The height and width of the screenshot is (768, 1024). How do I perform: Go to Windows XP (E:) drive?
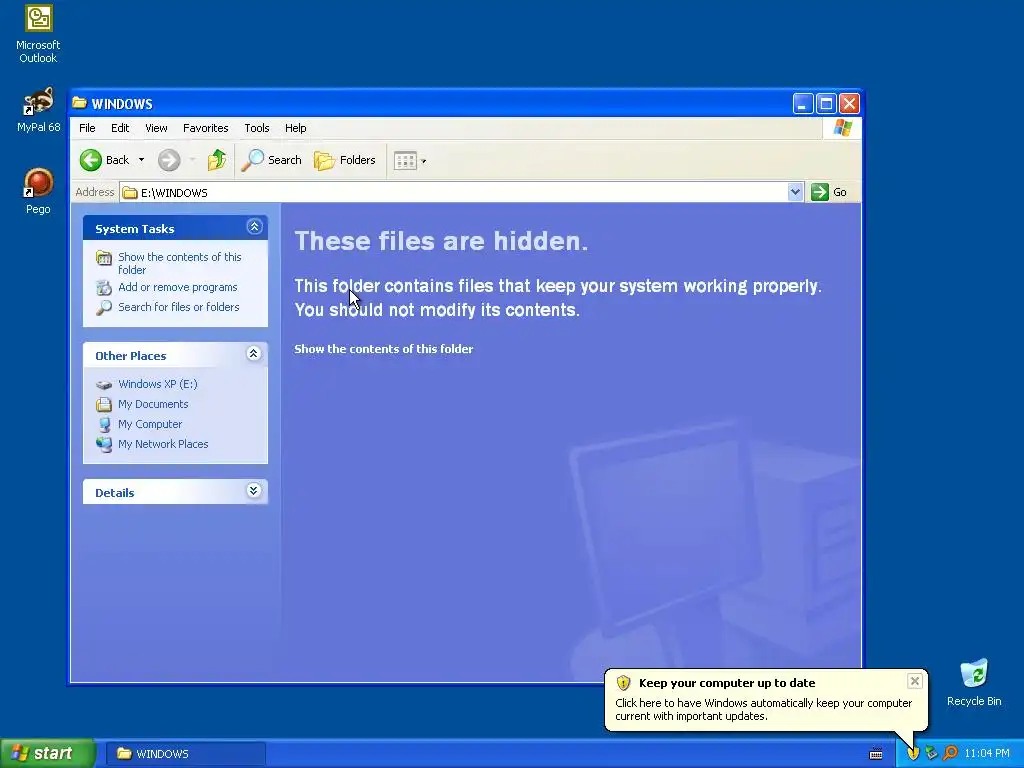click(157, 384)
